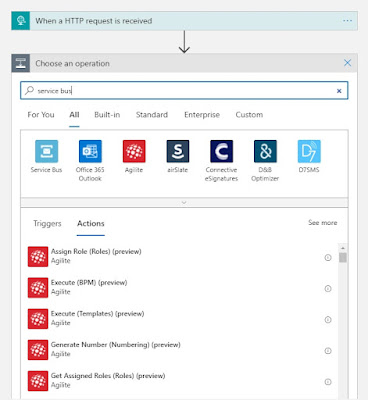This screenshot has width=368, height=400.
Task: Click Agilite icon beside Assign Role action
Action: (x=38, y=257)
